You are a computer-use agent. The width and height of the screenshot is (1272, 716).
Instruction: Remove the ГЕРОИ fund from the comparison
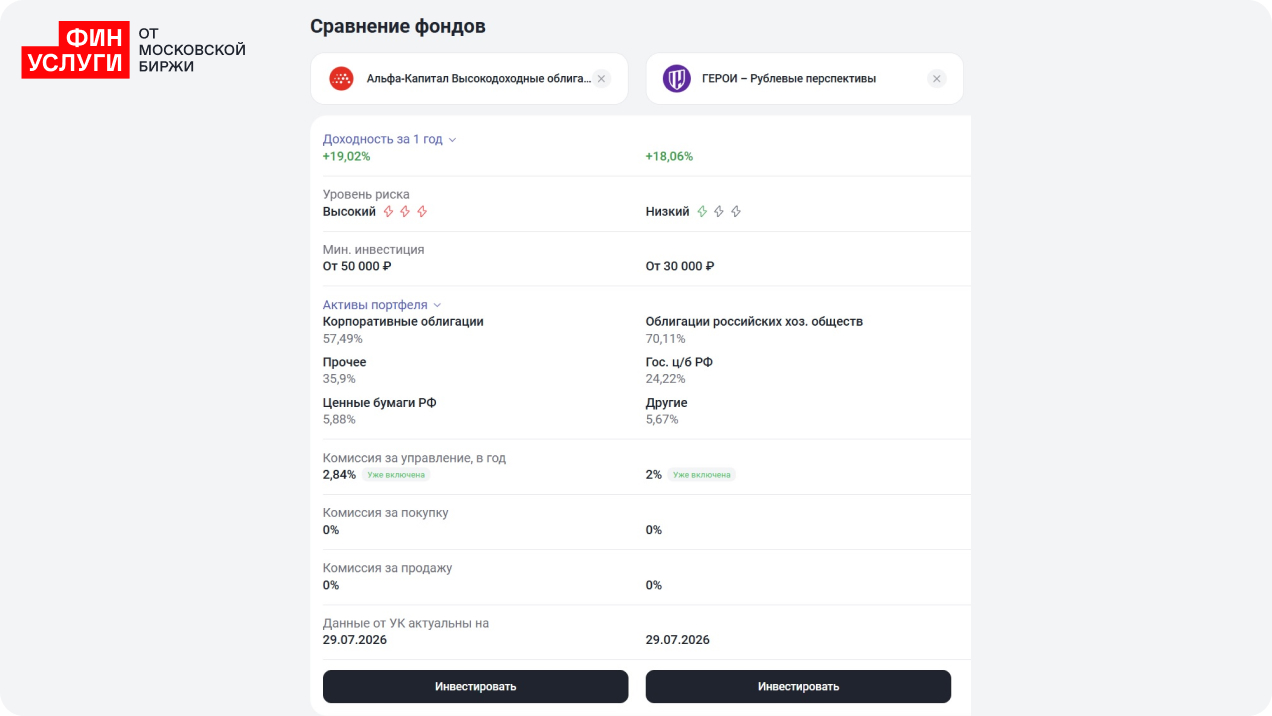pyautogui.click(x=936, y=78)
